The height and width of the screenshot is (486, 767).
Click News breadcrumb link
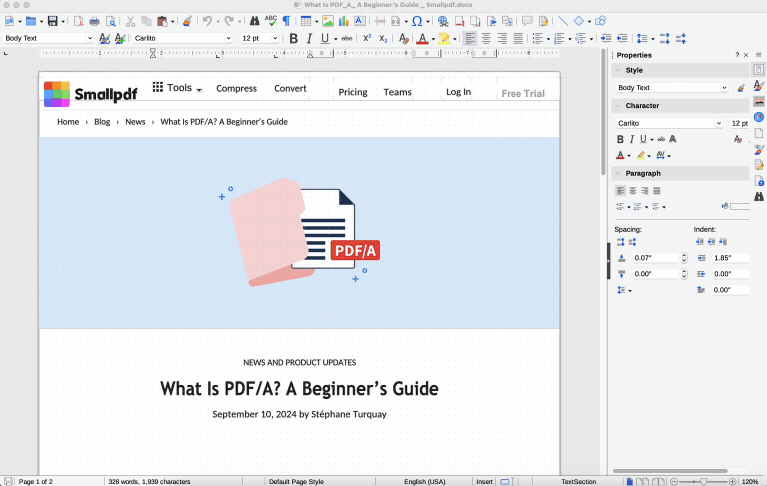coord(135,122)
